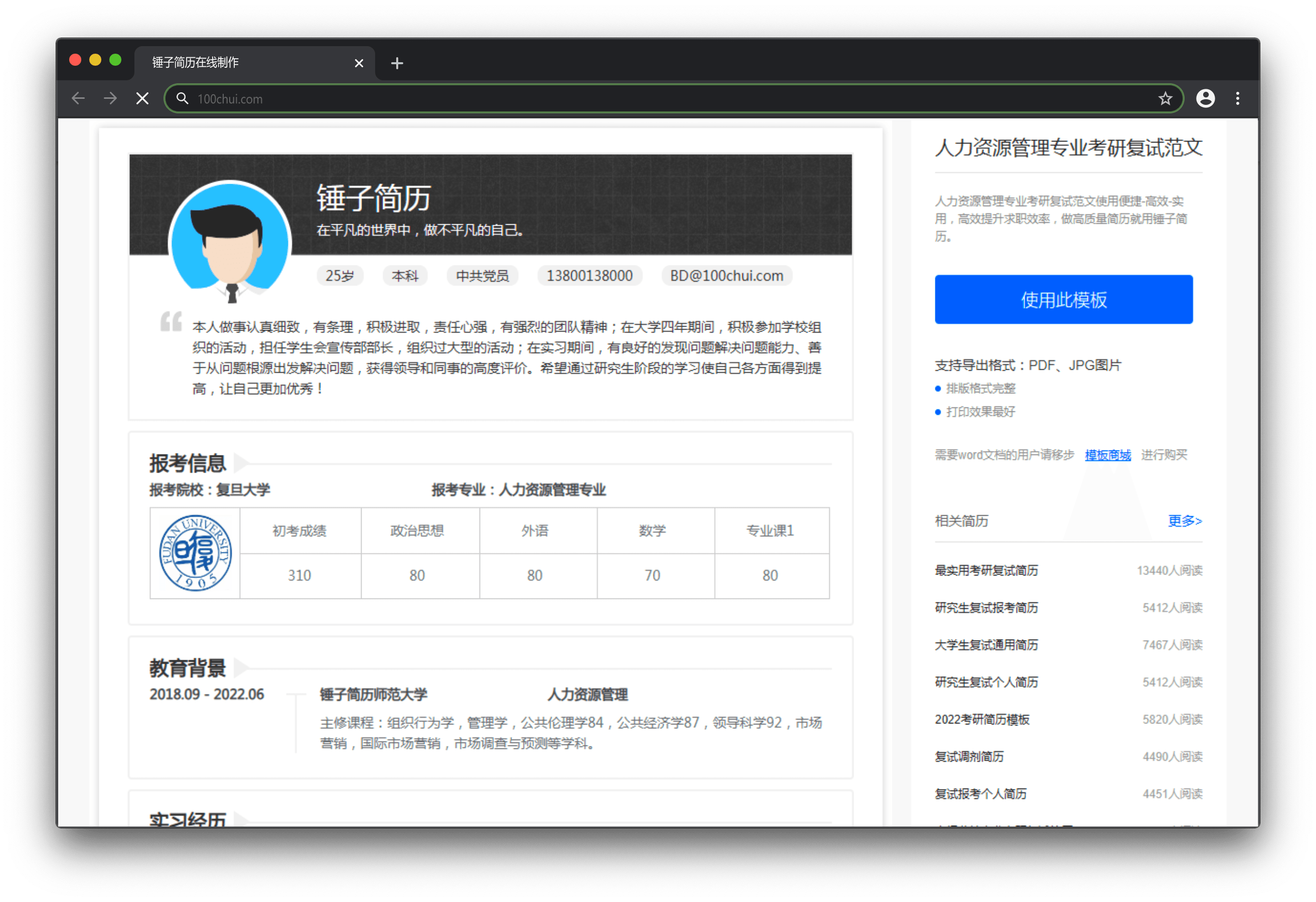Click the browser forward arrow
This screenshot has height=902, width=1316.
pos(110,99)
